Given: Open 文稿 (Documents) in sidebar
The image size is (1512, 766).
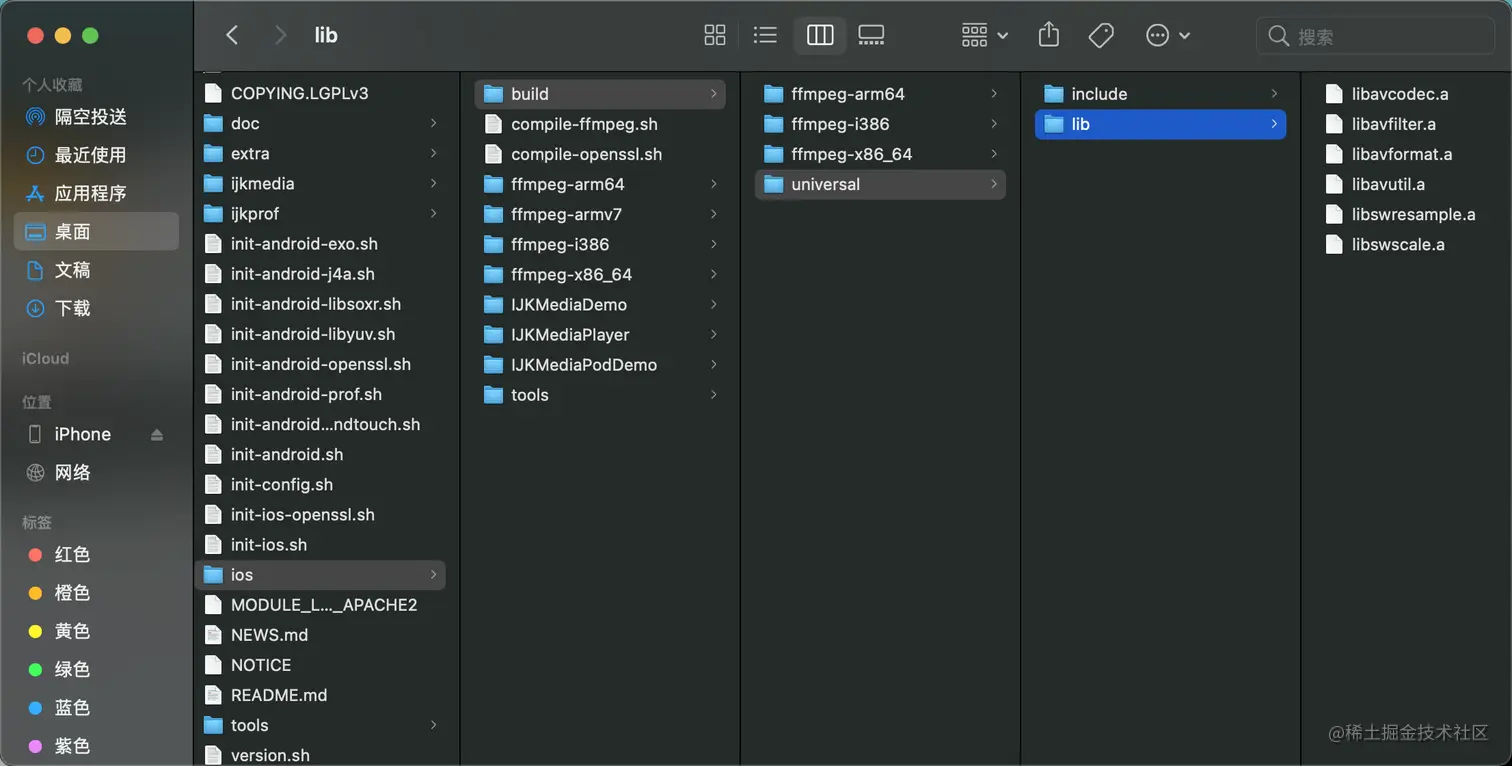Looking at the screenshot, I should pos(96,270).
